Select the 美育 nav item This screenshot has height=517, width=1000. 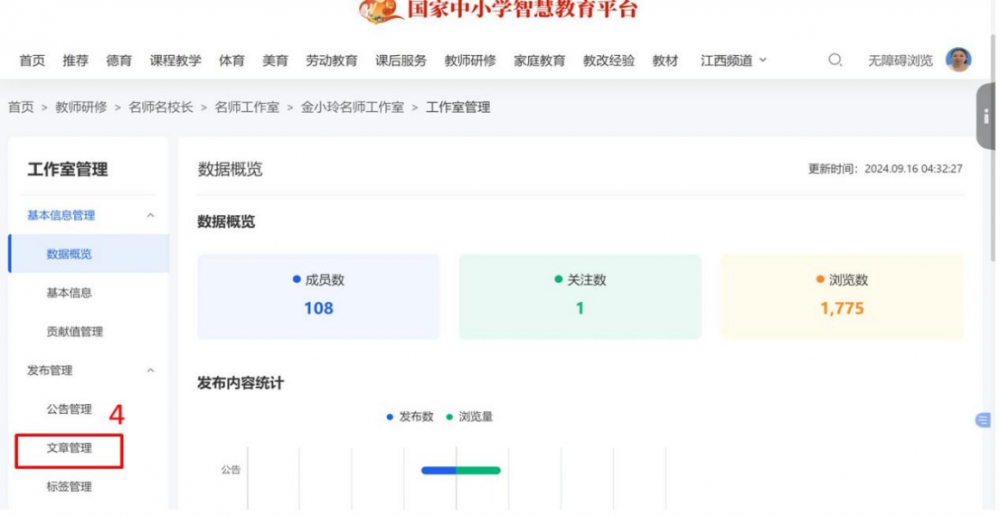point(275,61)
